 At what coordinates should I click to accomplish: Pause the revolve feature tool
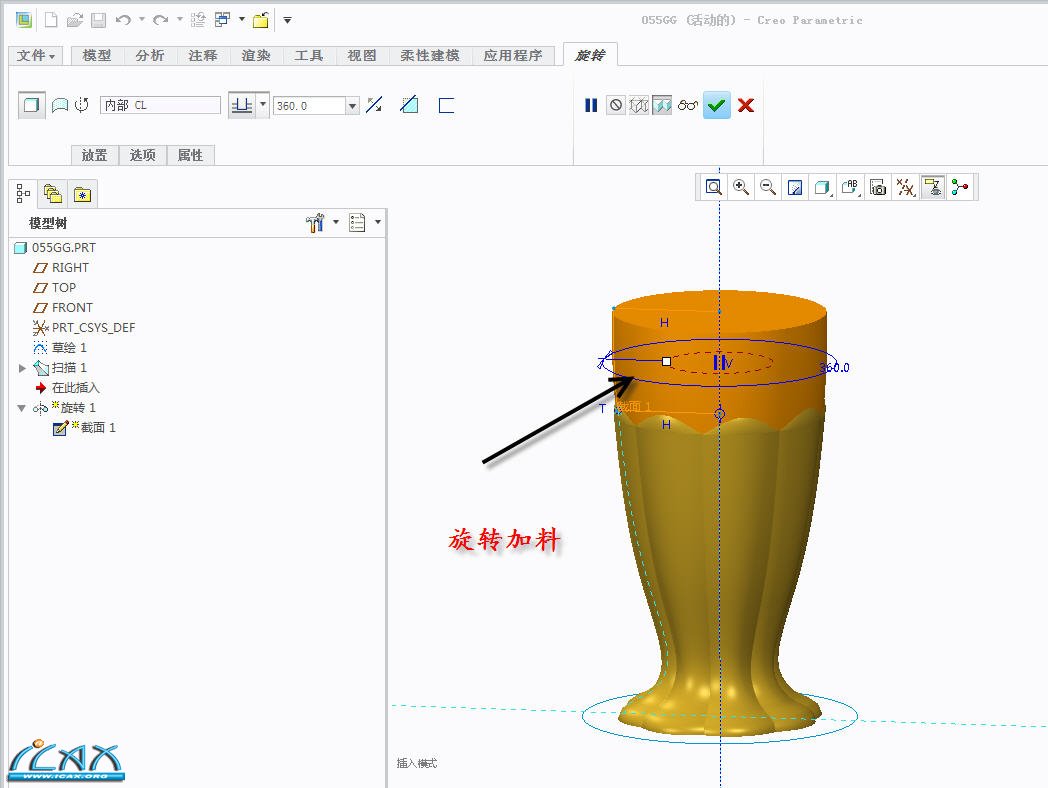[x=591, y=105]
